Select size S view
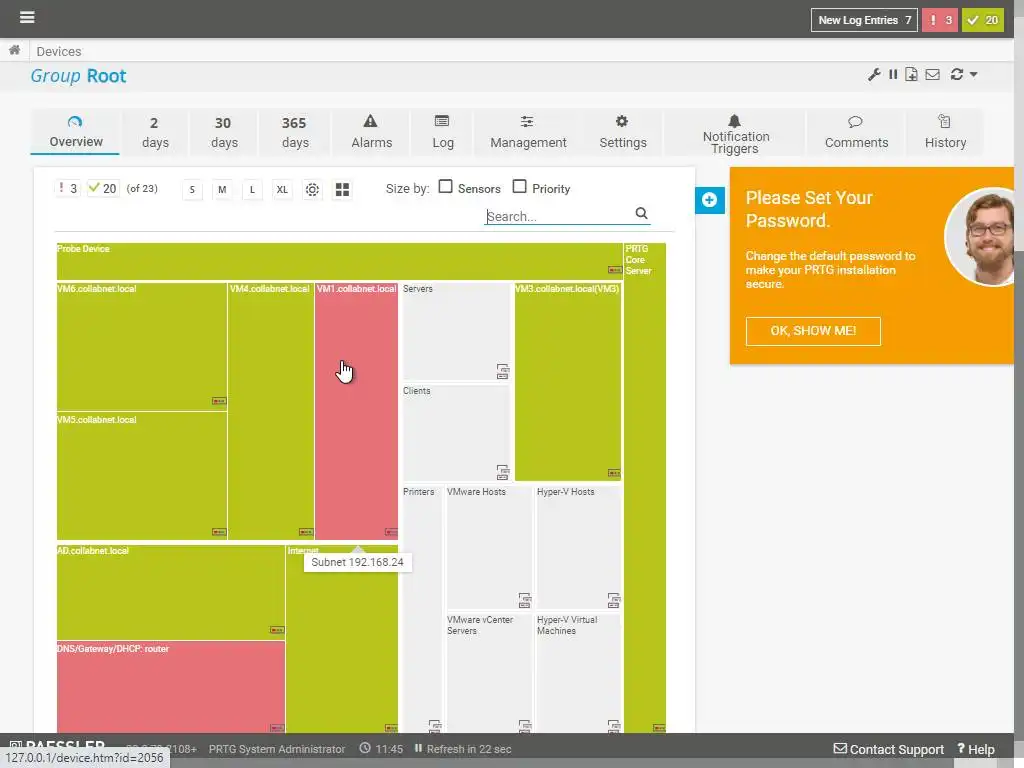The width and height of the screenshot is (1024, 768). tap(192, 189)
